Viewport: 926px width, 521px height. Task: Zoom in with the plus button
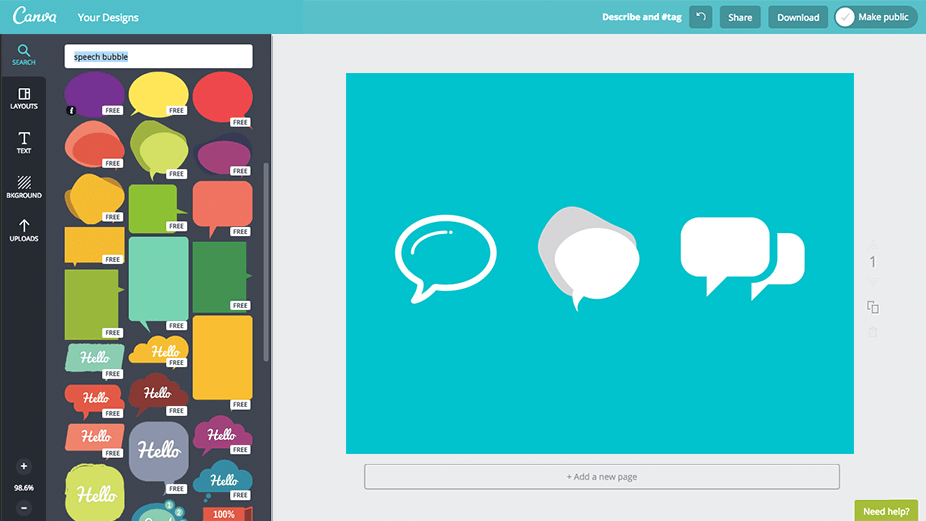(24, 466)
